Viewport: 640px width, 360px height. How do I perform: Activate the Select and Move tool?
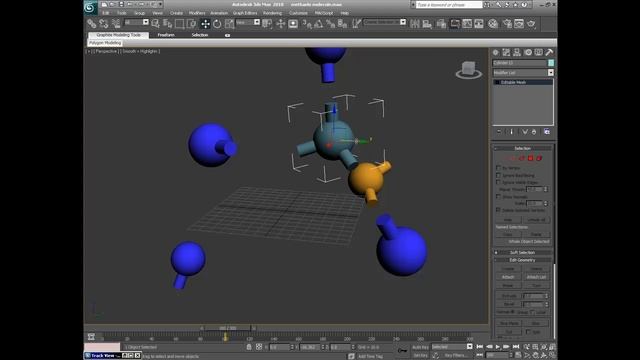[205, 24]
